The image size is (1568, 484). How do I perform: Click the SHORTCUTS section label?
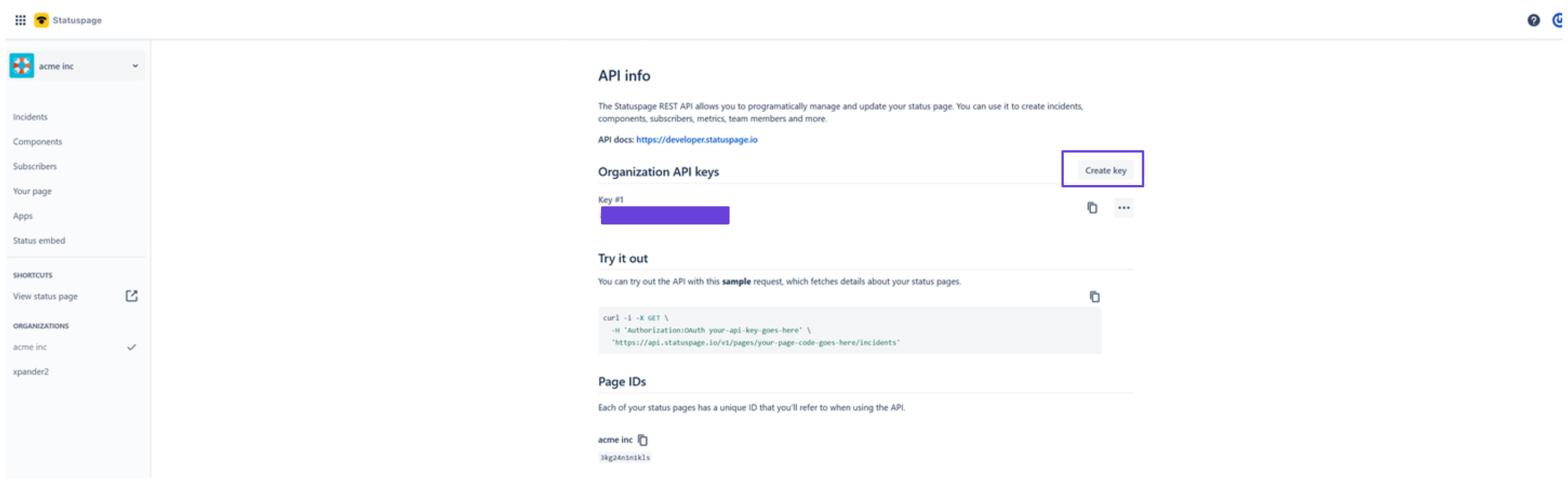click(x=33, y=275)
